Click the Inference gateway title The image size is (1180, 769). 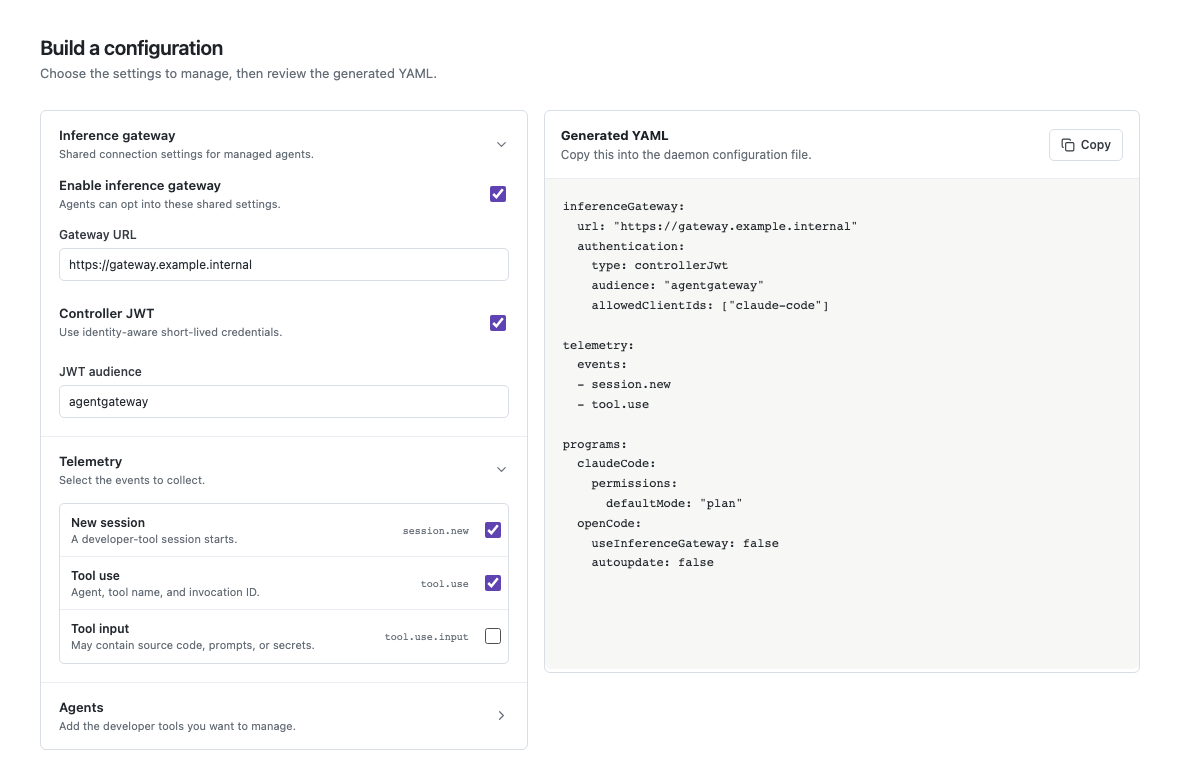117,135
